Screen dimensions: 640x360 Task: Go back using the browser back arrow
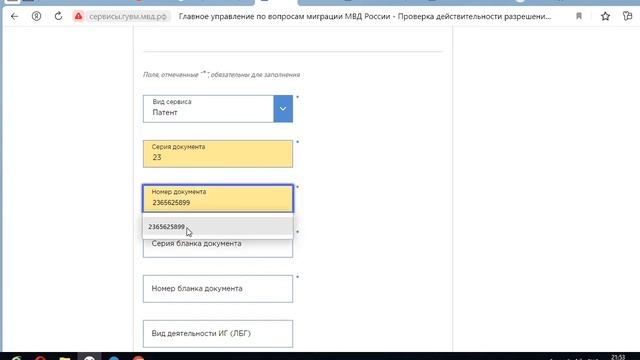click(x=15, y=16)
